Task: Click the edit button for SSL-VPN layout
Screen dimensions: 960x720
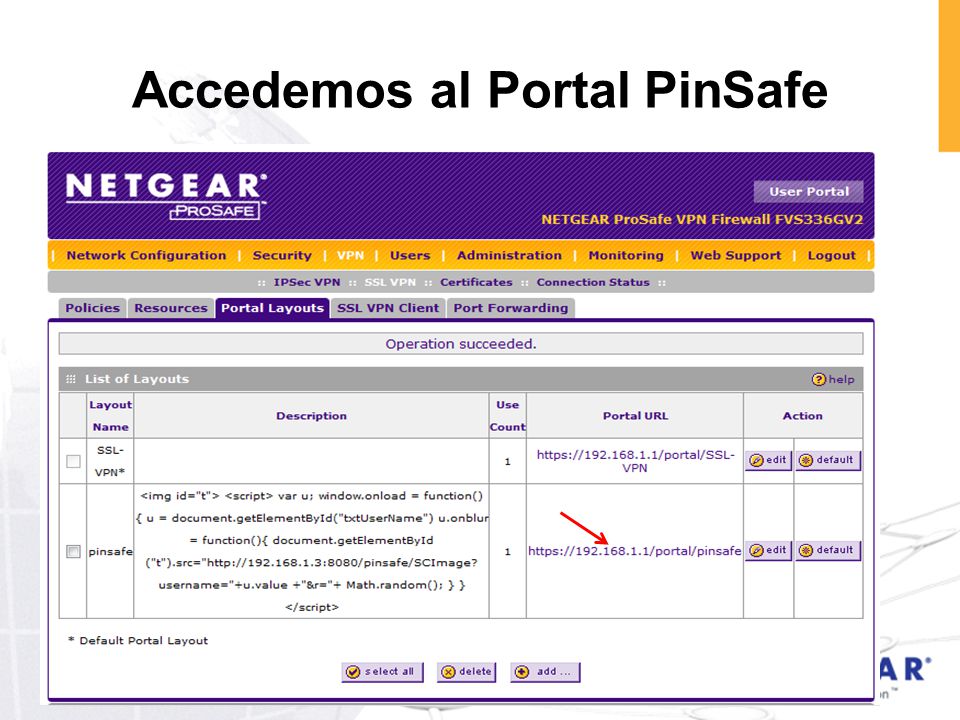Action: coord(768,460)
